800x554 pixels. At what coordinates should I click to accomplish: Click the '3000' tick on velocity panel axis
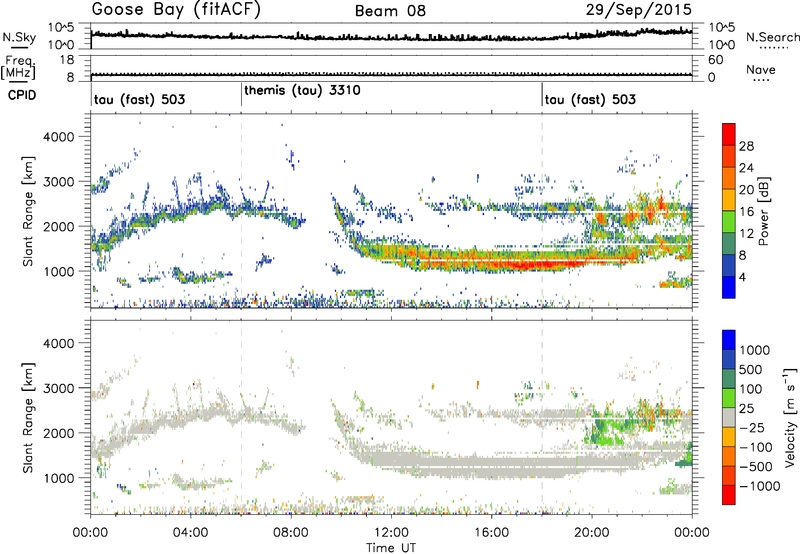click(x=58, y=388)
